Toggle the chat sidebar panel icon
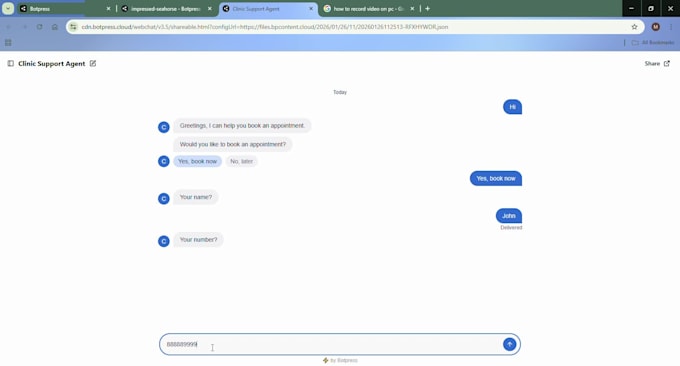The image size is (680, 366). pyautogui.click(x=10, y=63)
